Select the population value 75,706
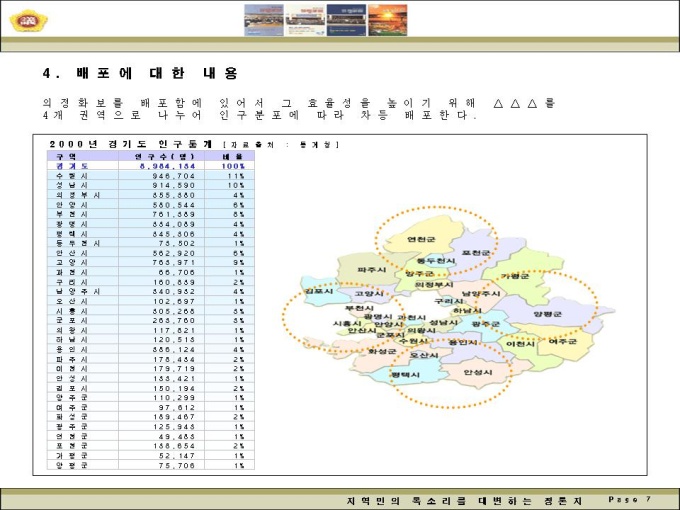Screen dimensions: 680x510 (177, 465)
